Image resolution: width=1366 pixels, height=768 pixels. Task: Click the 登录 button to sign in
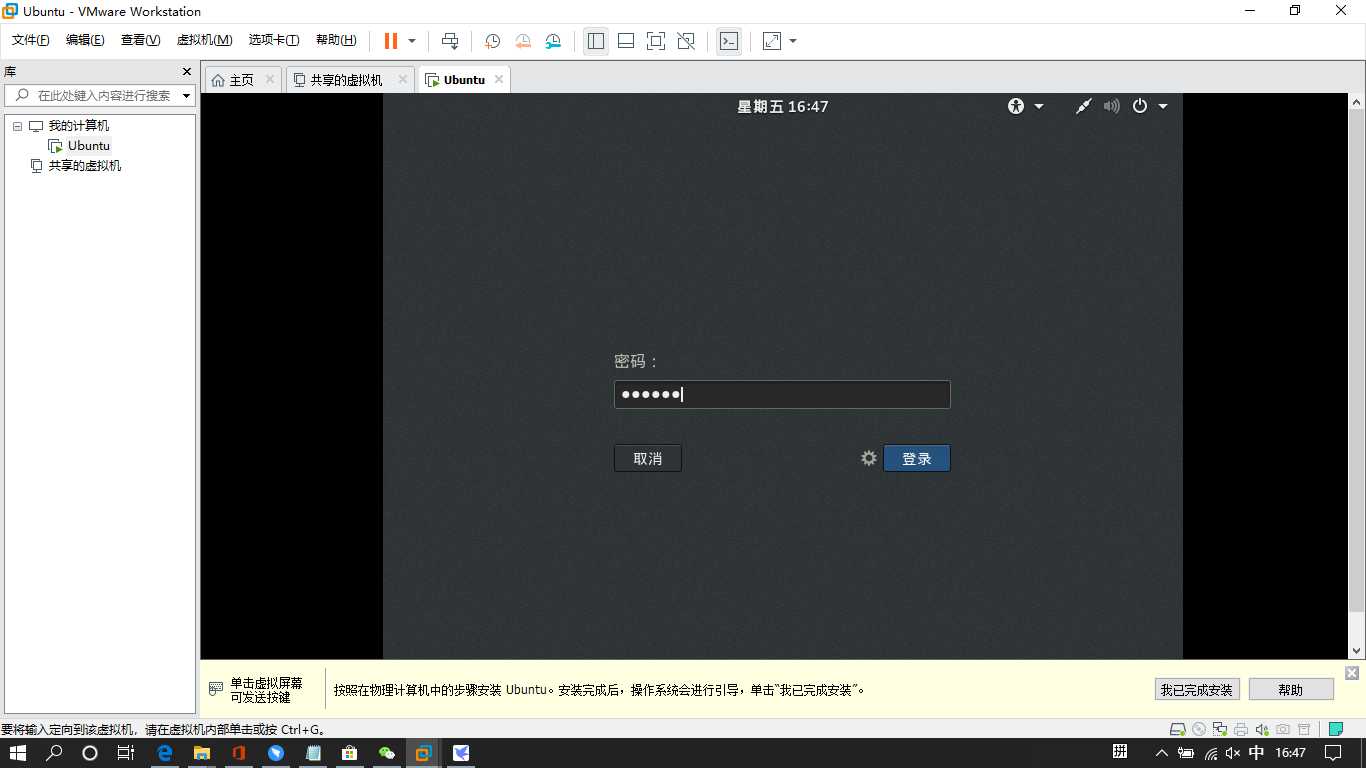tap(917, 458)
